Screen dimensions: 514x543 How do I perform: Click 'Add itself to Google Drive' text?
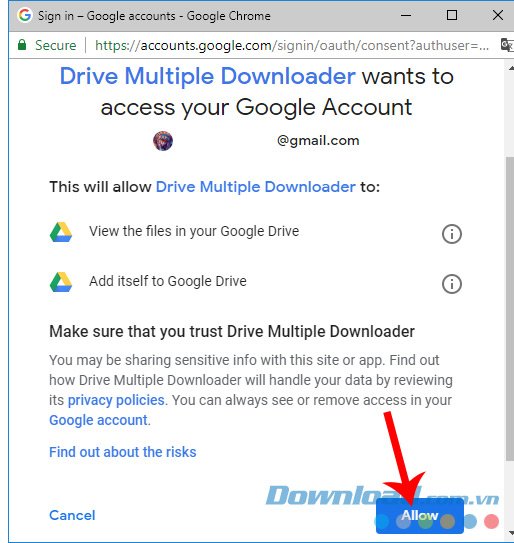[x=168, y=281]
